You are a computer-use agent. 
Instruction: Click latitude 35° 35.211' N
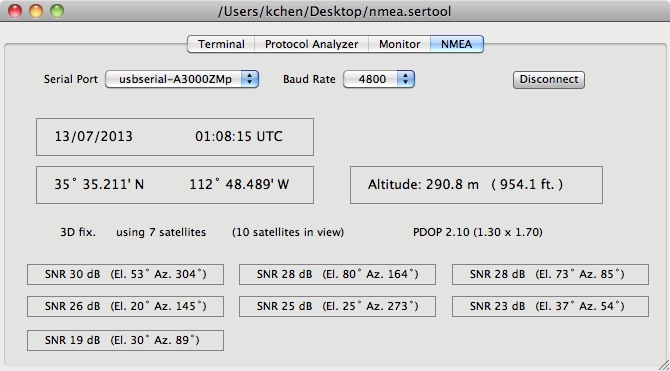99,184
